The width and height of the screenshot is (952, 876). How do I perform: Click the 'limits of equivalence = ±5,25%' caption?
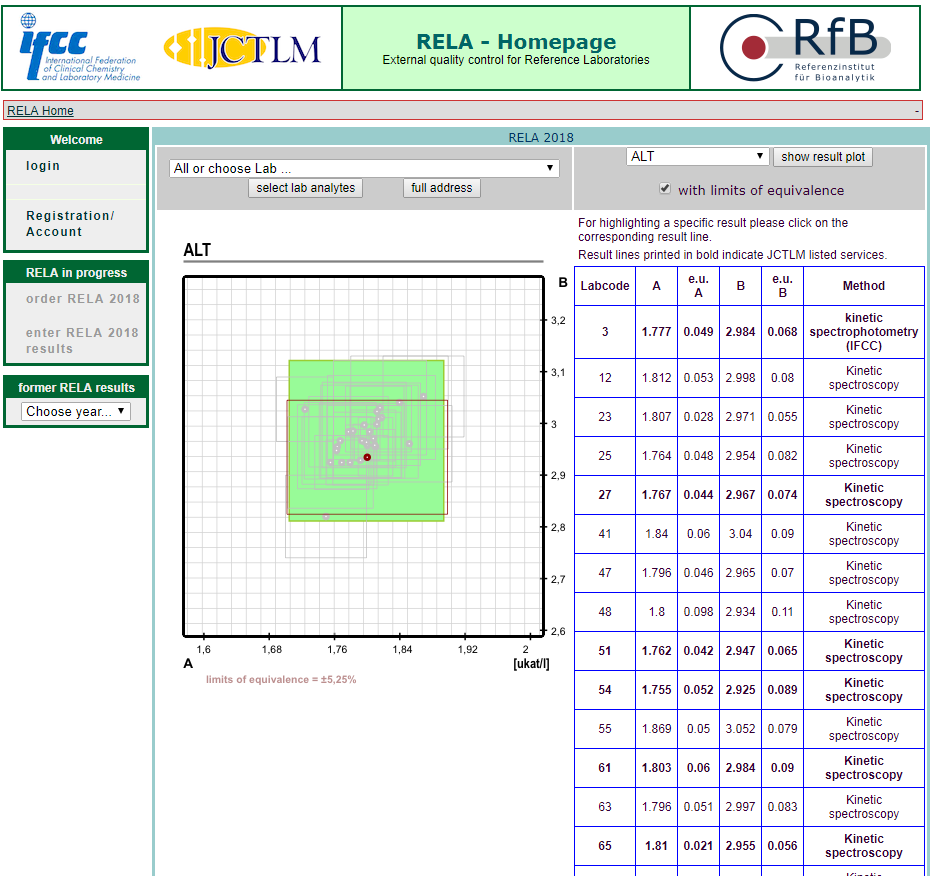pyautogui.click(x=280, y=679)
